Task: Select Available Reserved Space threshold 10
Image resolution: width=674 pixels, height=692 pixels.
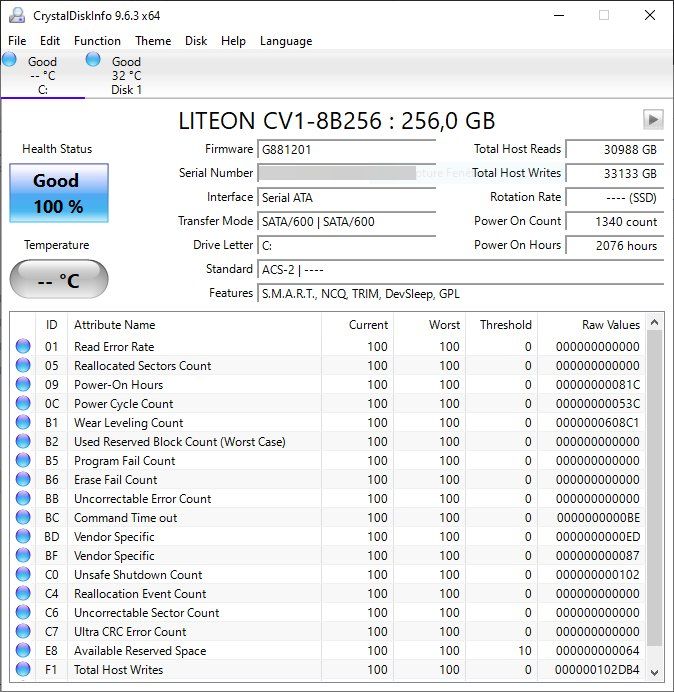Action: point(525,651)
